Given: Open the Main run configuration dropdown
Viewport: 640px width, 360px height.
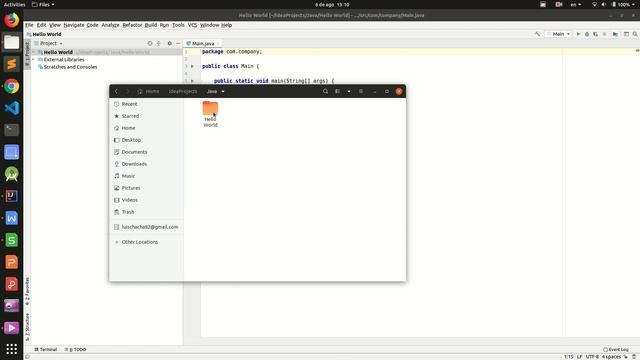Looking at the screenshot, I should point(559,34).
